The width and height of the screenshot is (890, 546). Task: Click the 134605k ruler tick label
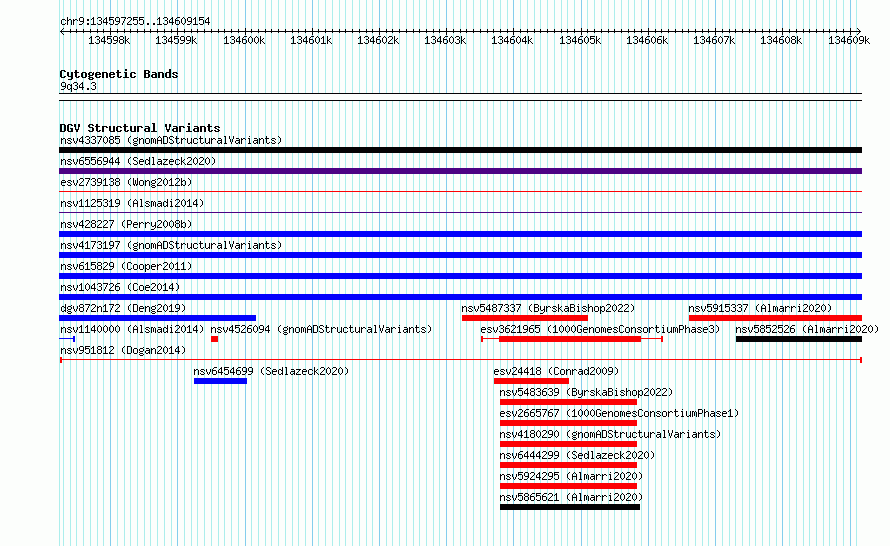pos(580,40)
